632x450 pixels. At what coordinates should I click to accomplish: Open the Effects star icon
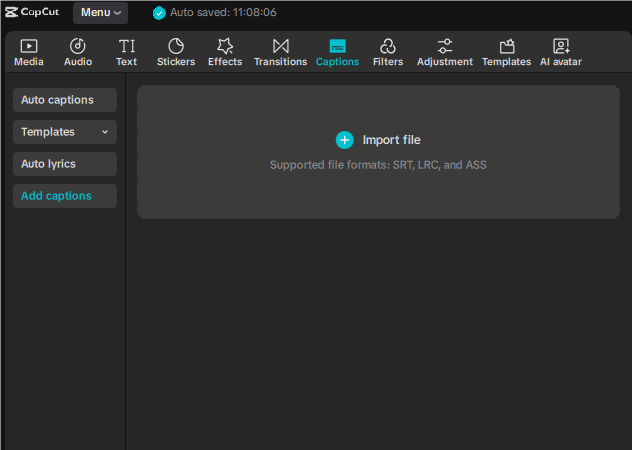point(225,46)
